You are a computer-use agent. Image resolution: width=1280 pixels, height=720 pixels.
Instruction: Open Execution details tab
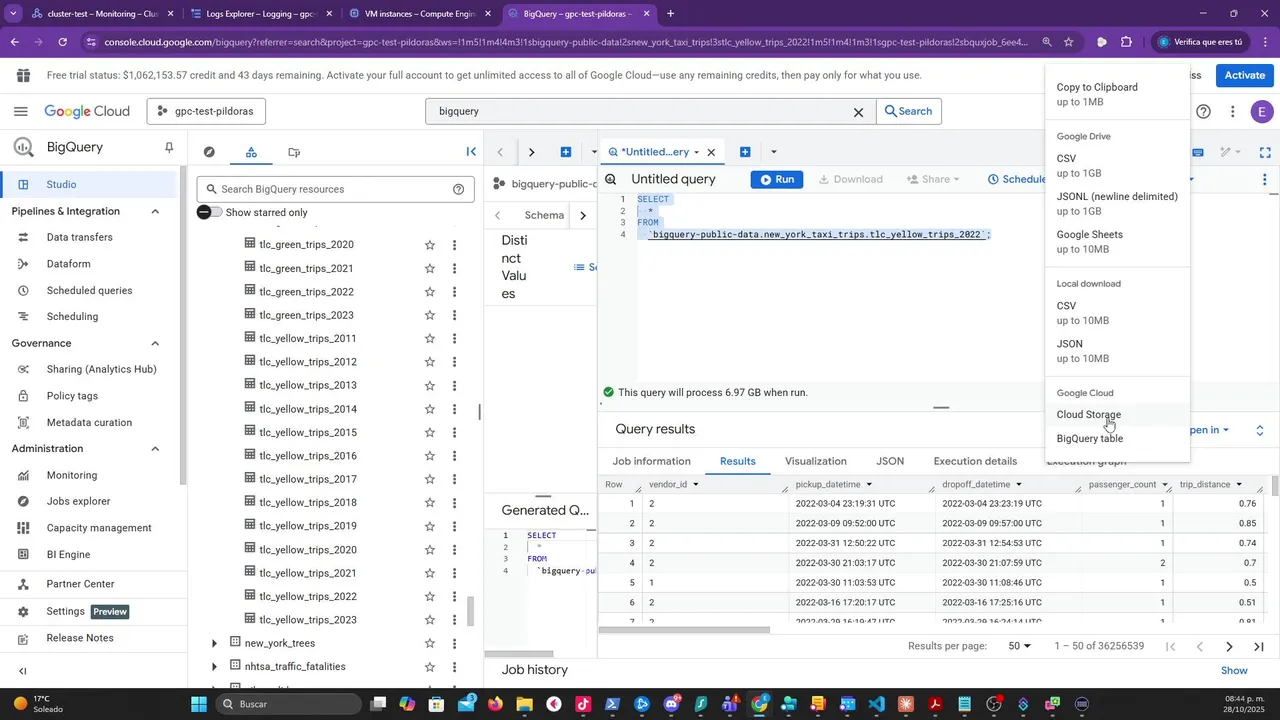click(975, 462)
